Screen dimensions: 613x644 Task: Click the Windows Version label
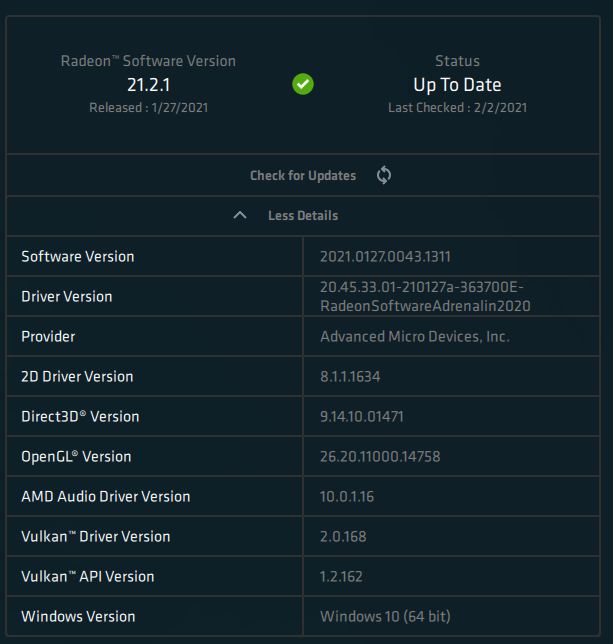pos(78,616)
